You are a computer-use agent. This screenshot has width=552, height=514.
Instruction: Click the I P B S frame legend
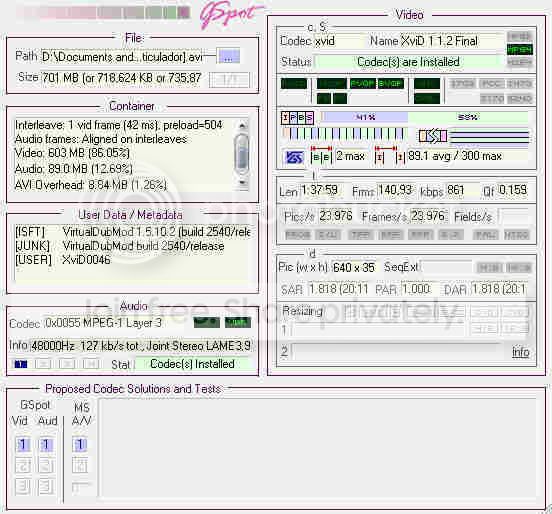(297, 118)
